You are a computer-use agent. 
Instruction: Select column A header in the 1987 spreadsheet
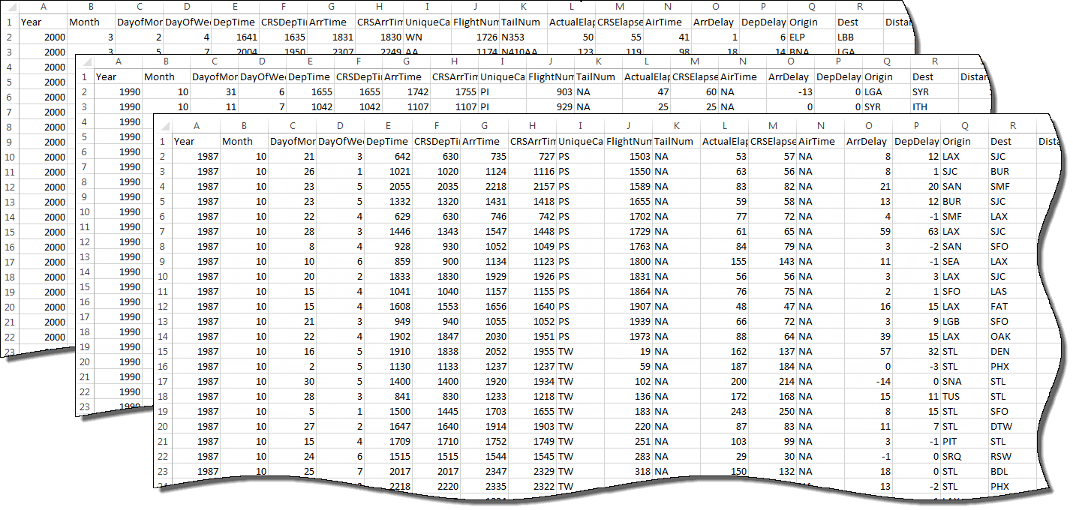[196, 126]
